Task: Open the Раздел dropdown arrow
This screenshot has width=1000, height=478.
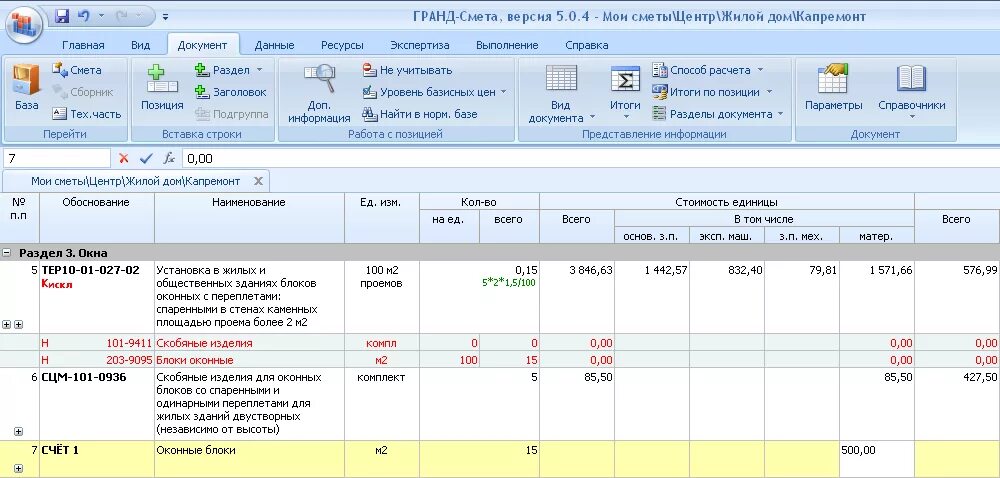Action: coord(260,70)
